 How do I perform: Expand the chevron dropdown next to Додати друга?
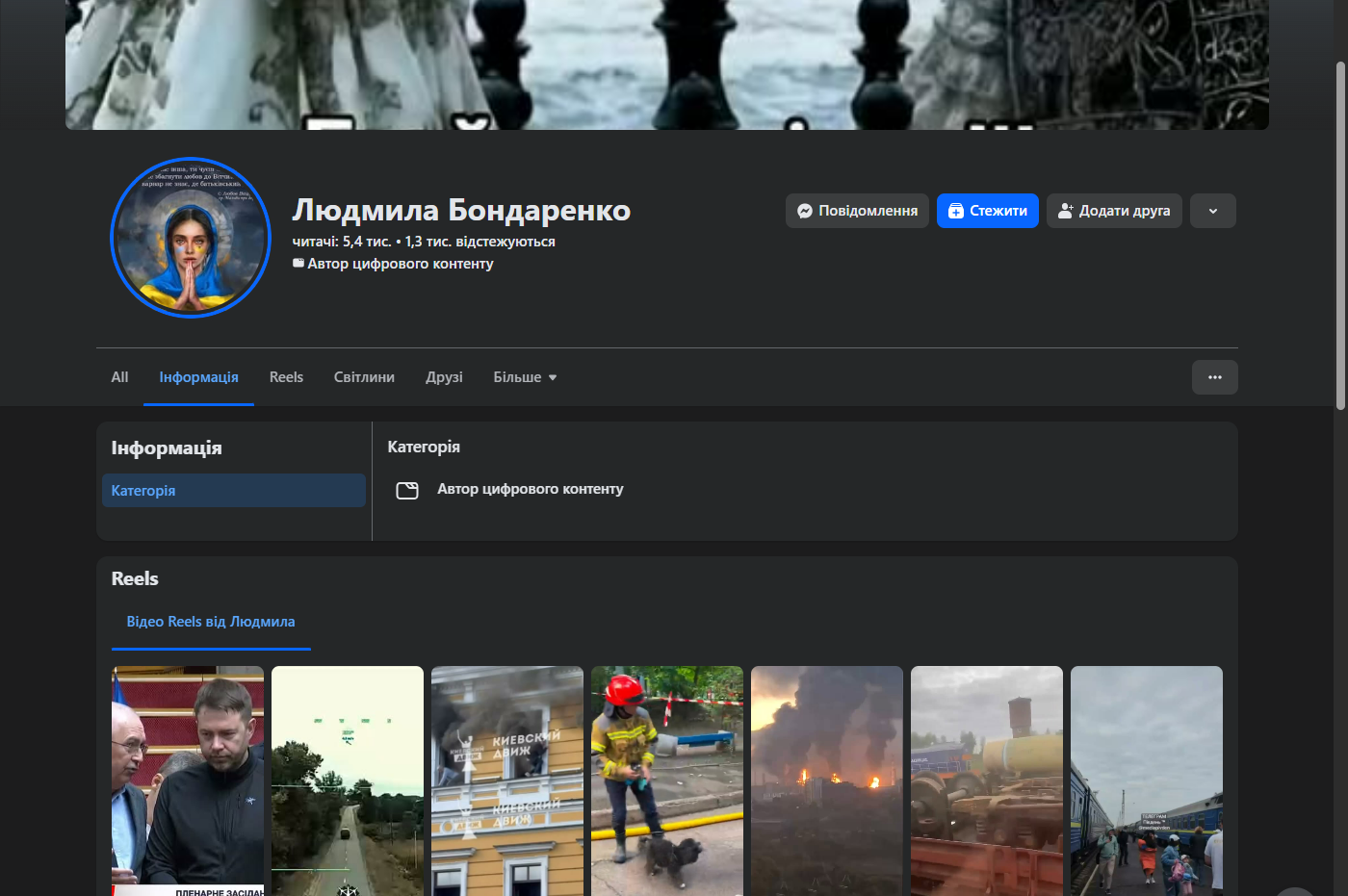coord(1213,211)
